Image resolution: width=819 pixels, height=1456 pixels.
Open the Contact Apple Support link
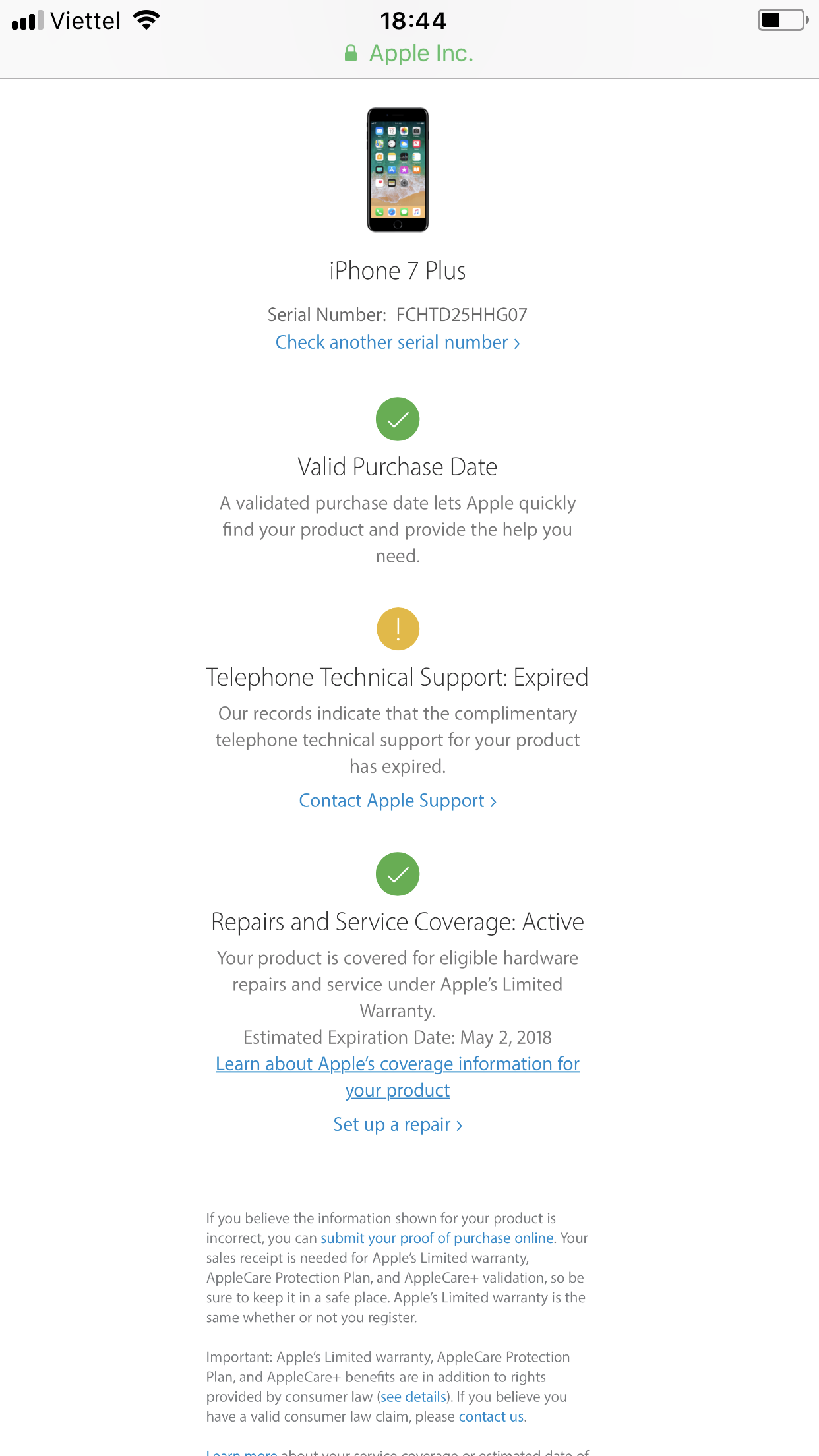click(398, 801)
